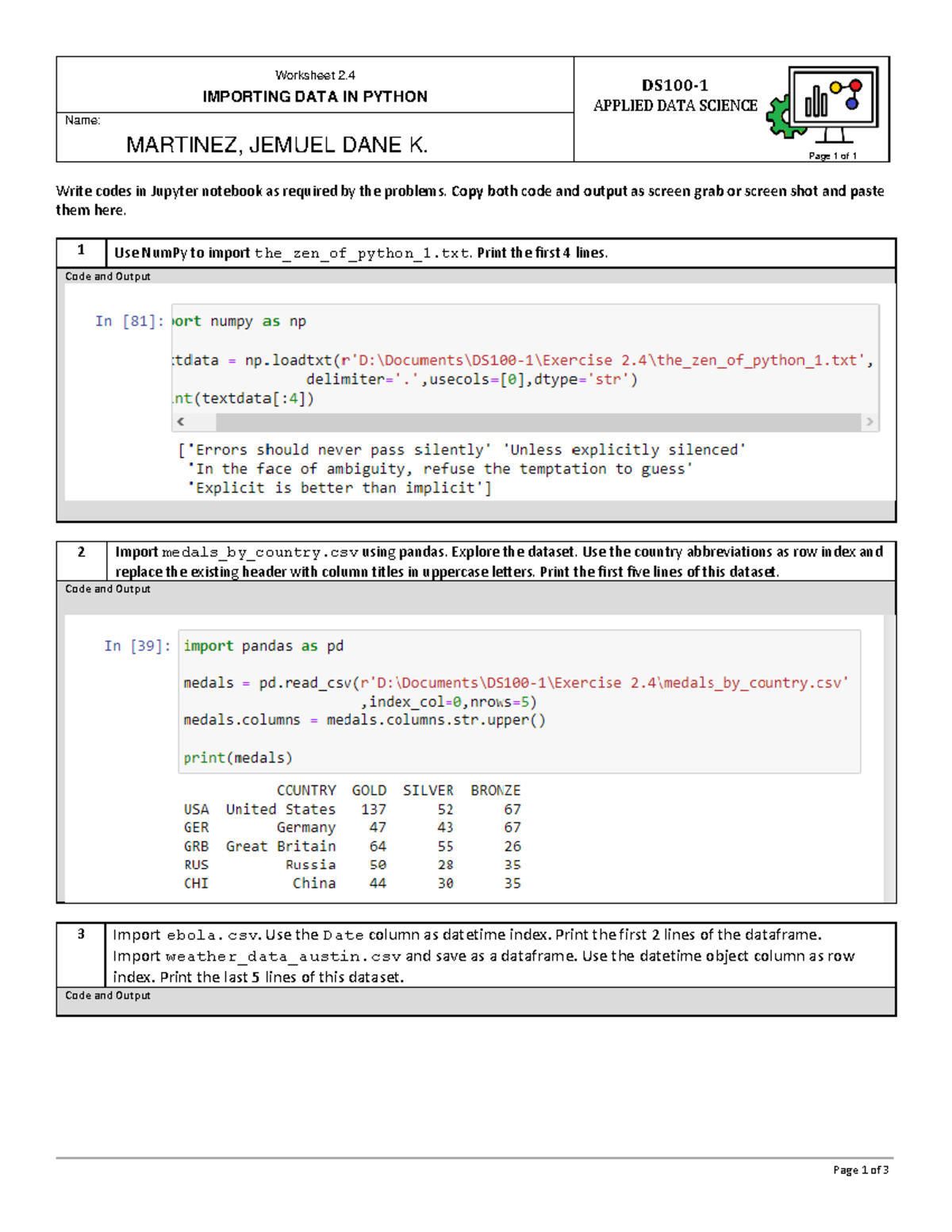Click the In [39]: cell prompt
952x1232 pixels.
pos(139,646)
